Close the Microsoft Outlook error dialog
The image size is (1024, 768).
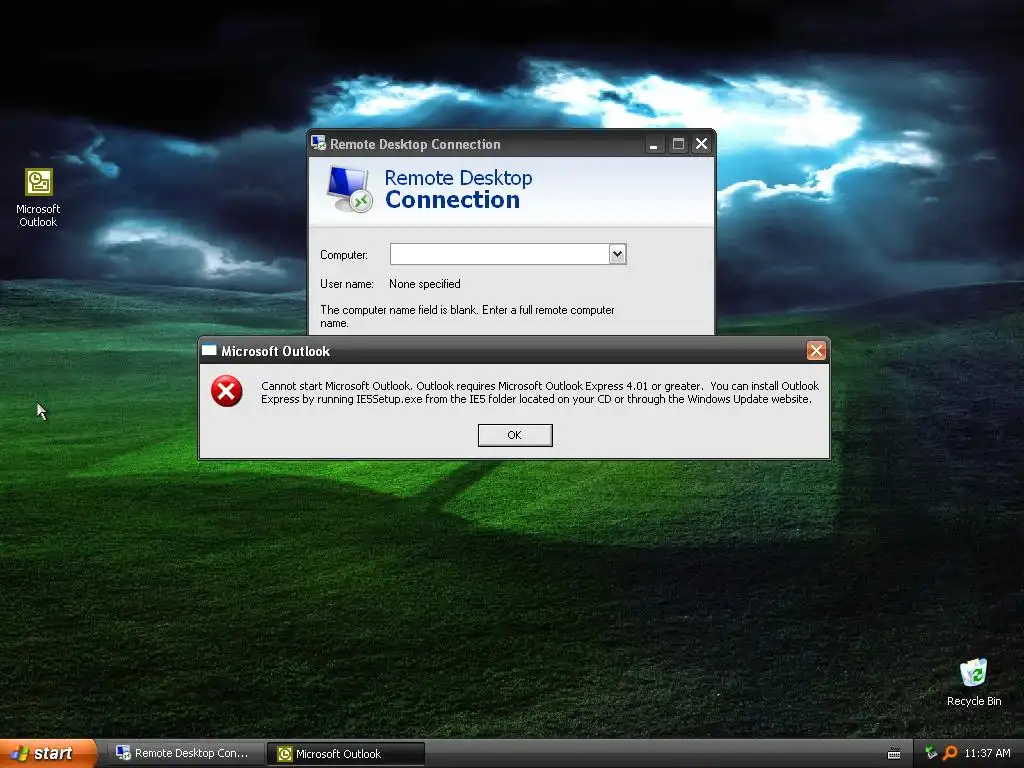point(816,351)
